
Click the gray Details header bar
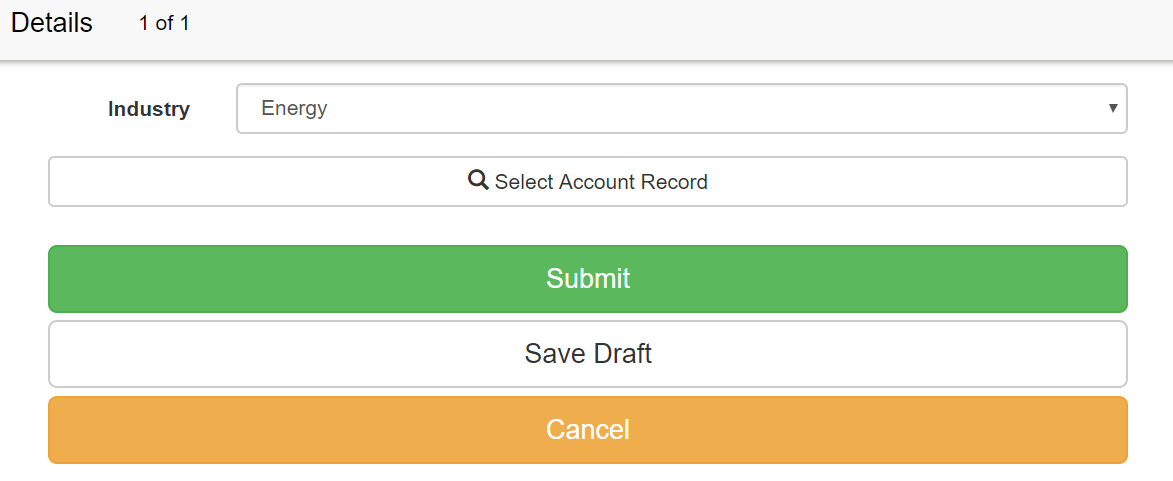point(586,30)
